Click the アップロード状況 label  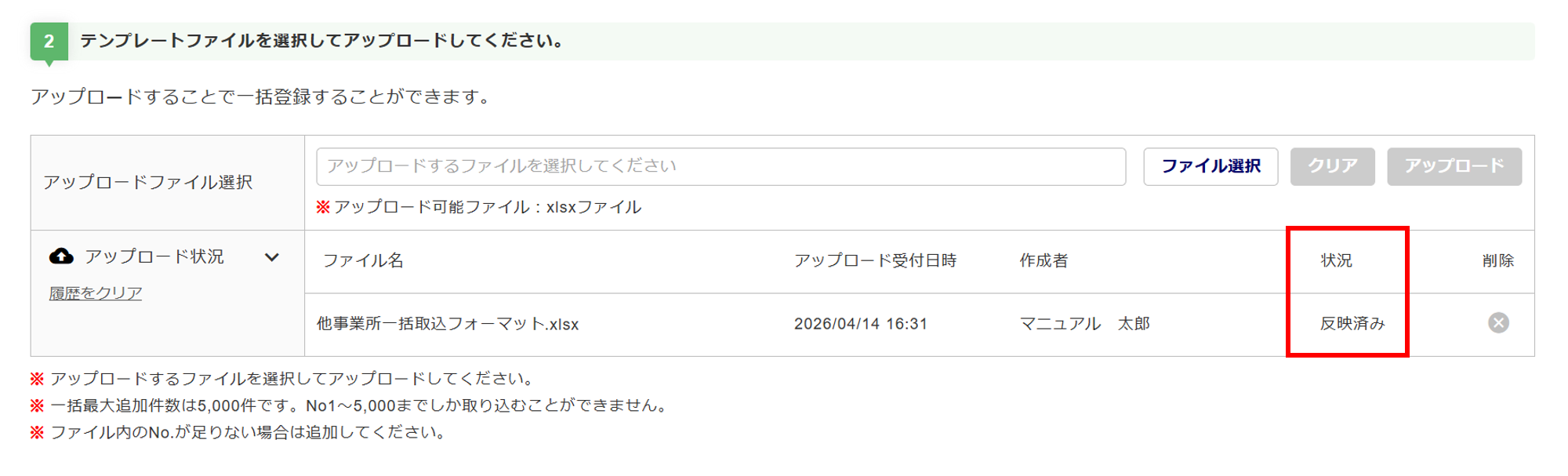pos(154,256)
